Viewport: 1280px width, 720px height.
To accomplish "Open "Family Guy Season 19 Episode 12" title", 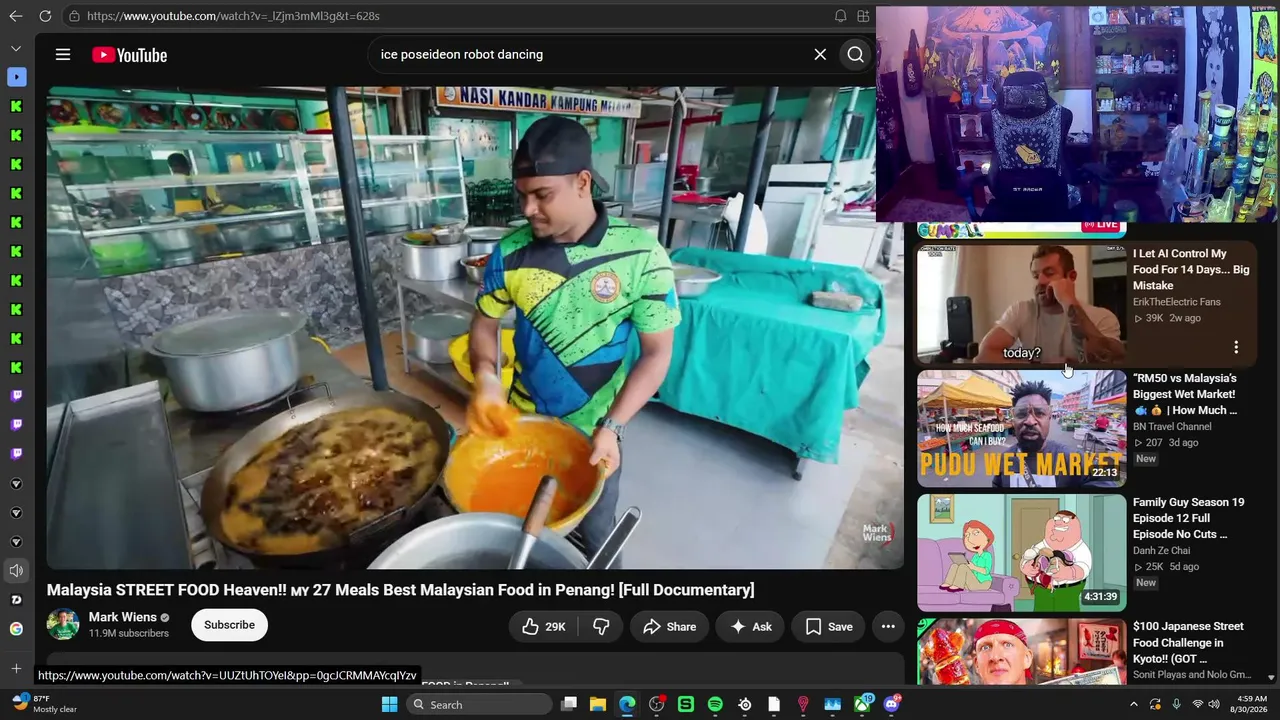I will pyautogui.click(x=1188, y=518).
